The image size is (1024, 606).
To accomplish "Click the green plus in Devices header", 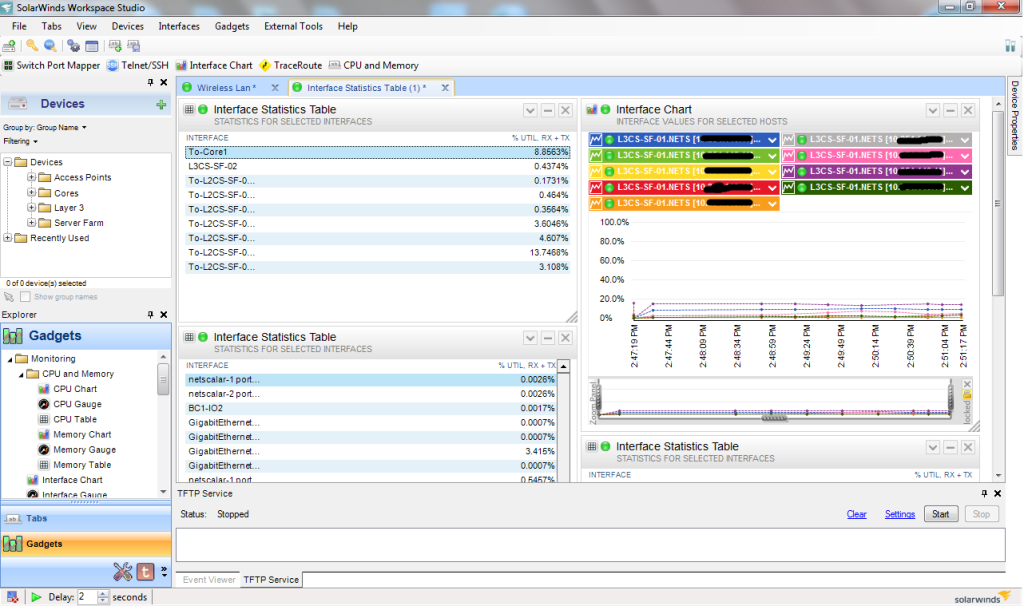I will coord(161,104).
